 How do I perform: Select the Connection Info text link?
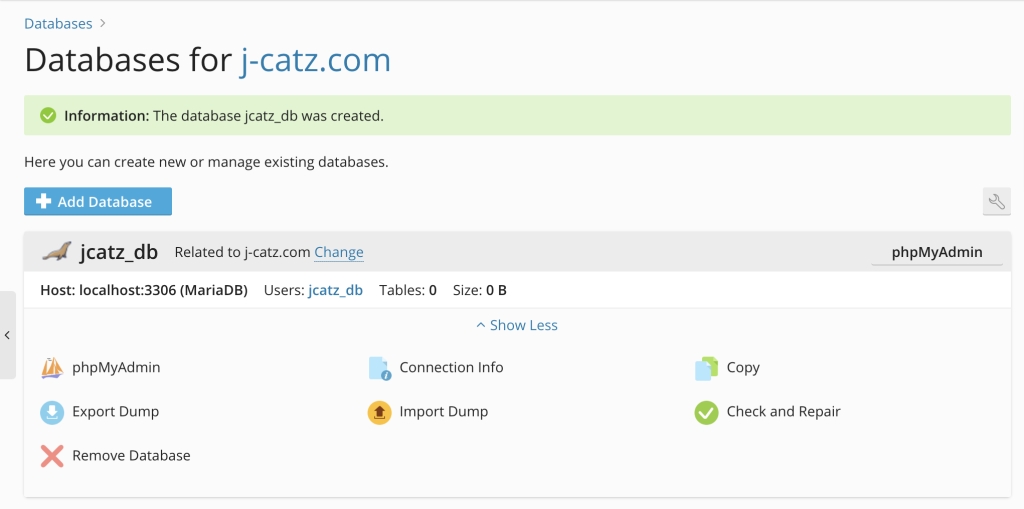[451, 367]
